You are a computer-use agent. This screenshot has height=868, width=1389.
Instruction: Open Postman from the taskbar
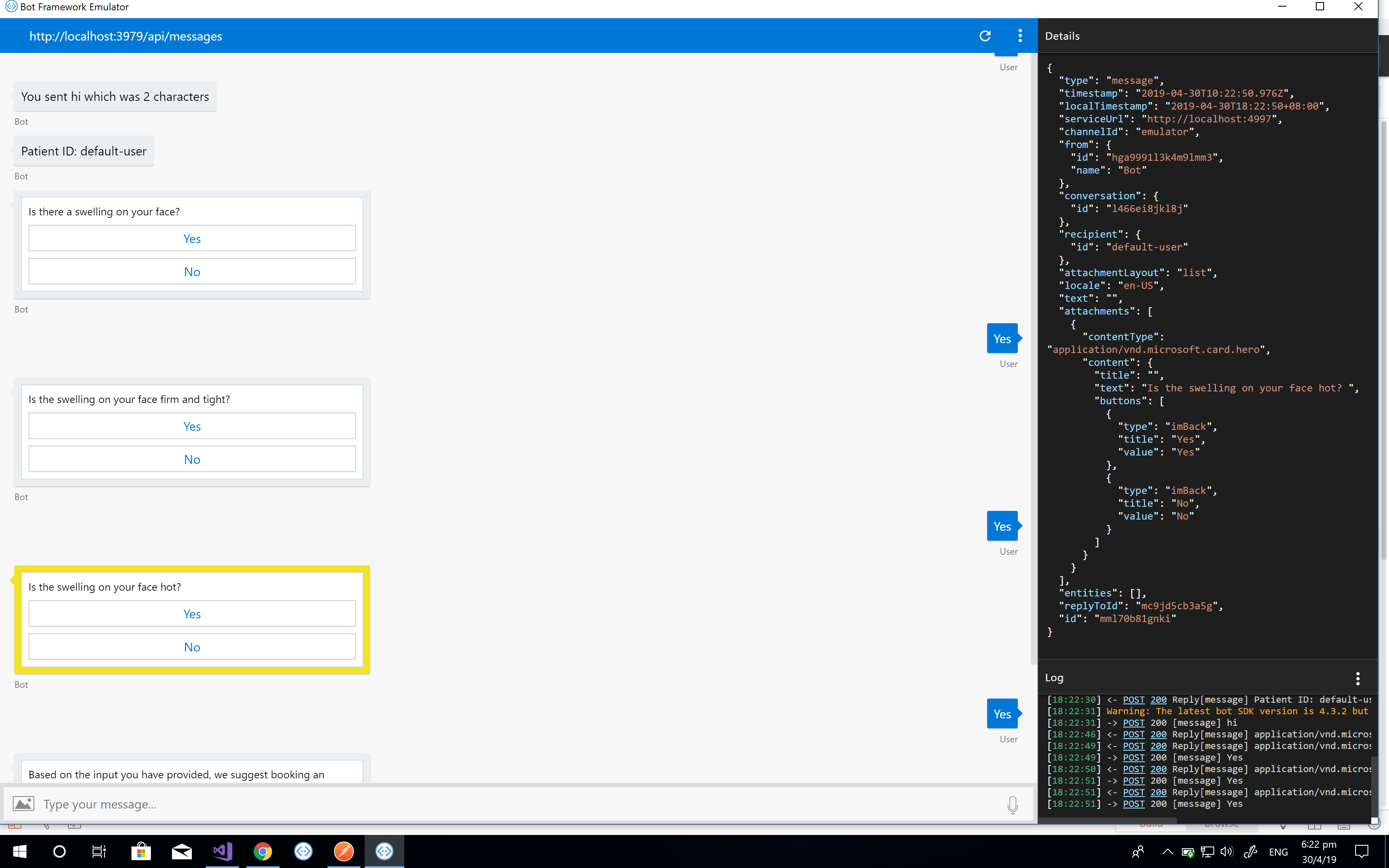[343, 851]
